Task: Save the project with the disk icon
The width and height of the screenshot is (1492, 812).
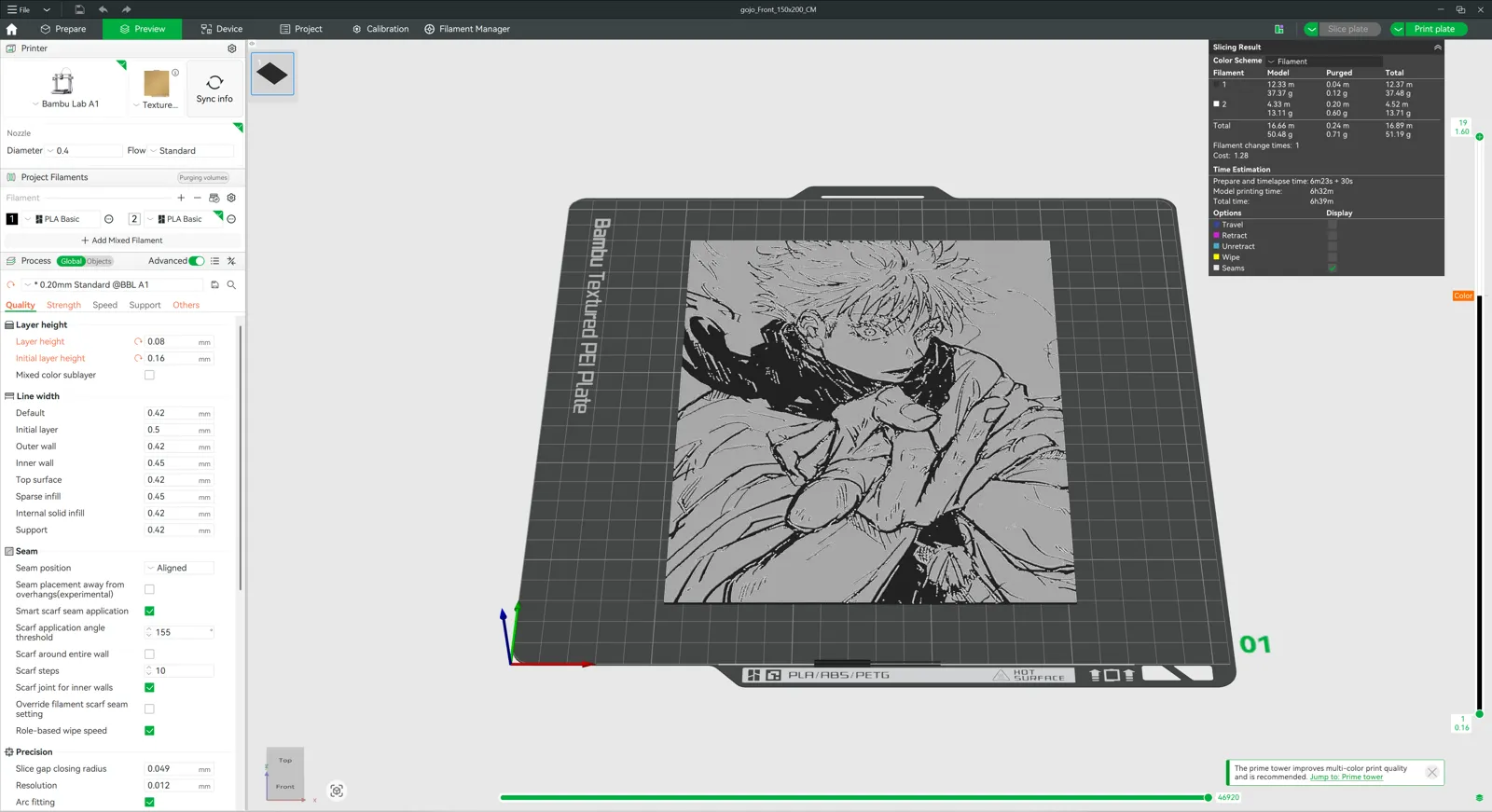Action: [79, 9]
